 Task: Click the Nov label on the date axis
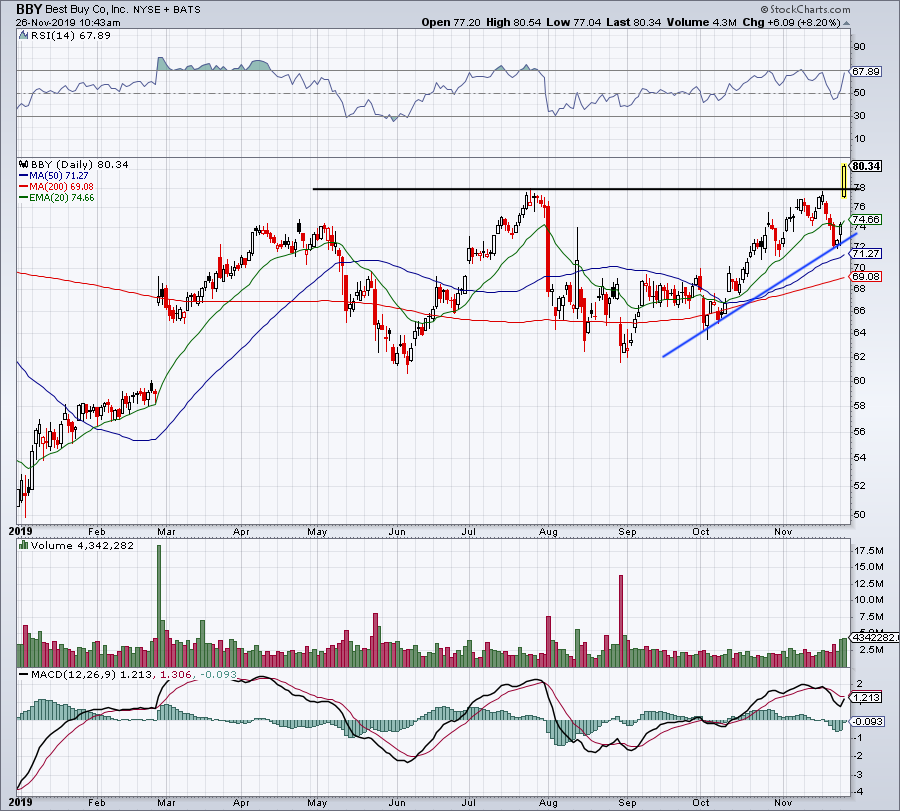pyautogui.click(x=784, y=533)
